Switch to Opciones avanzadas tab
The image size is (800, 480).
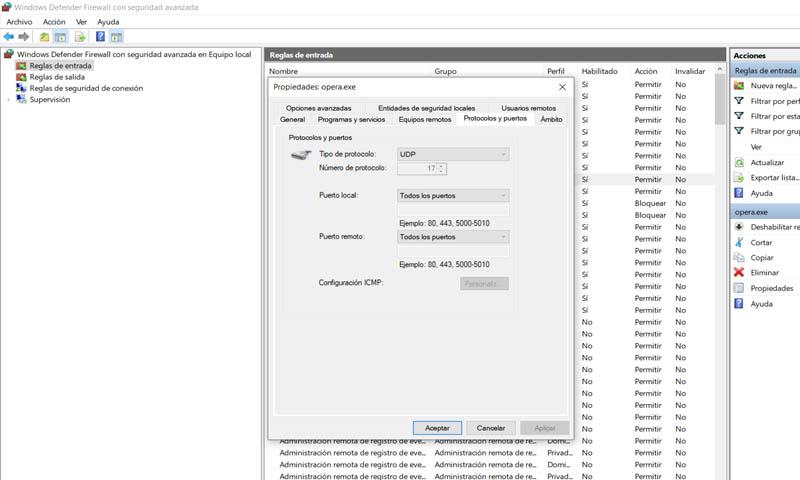[x=318, y=108]
